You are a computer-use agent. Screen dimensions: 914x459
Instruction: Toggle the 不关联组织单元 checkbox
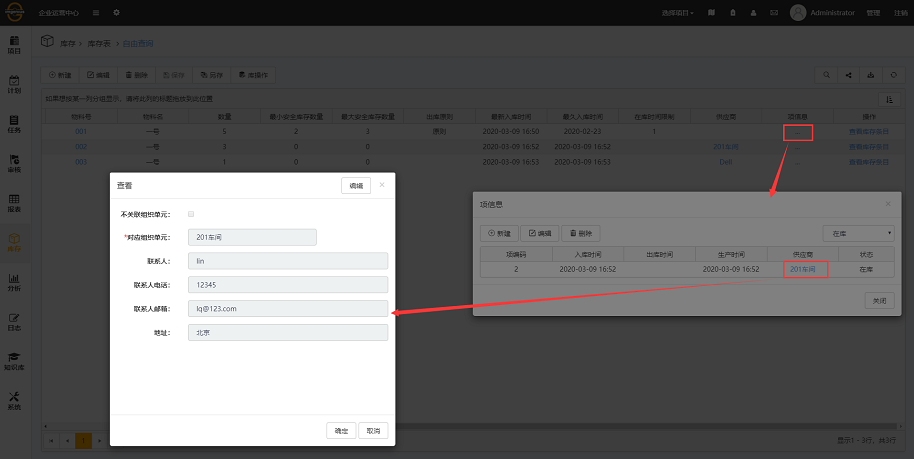(x=191, y=214)
